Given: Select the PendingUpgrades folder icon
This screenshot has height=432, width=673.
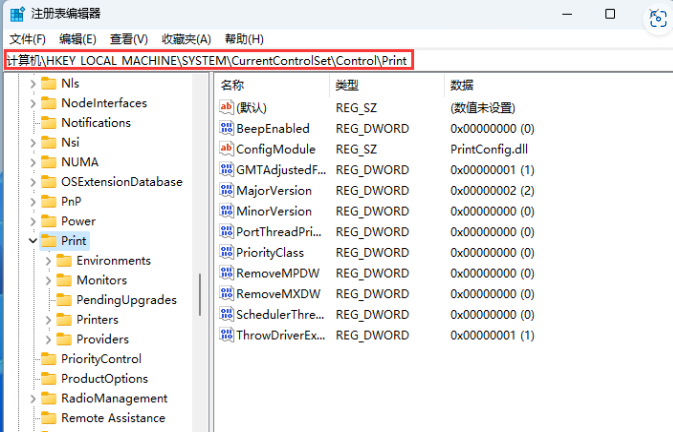Looking at the screenshot, I should pos(64,300).
